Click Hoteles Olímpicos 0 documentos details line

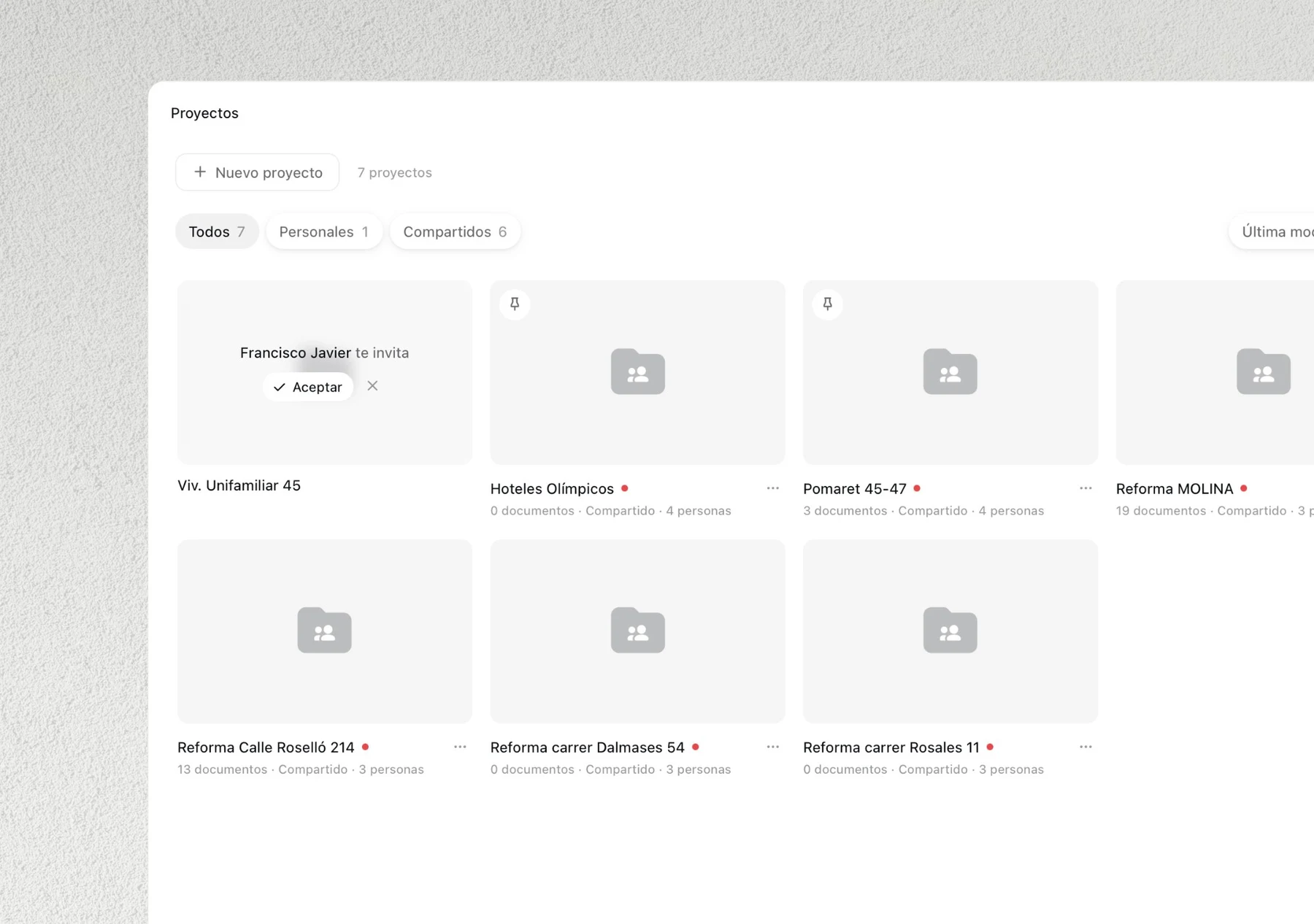611,511
